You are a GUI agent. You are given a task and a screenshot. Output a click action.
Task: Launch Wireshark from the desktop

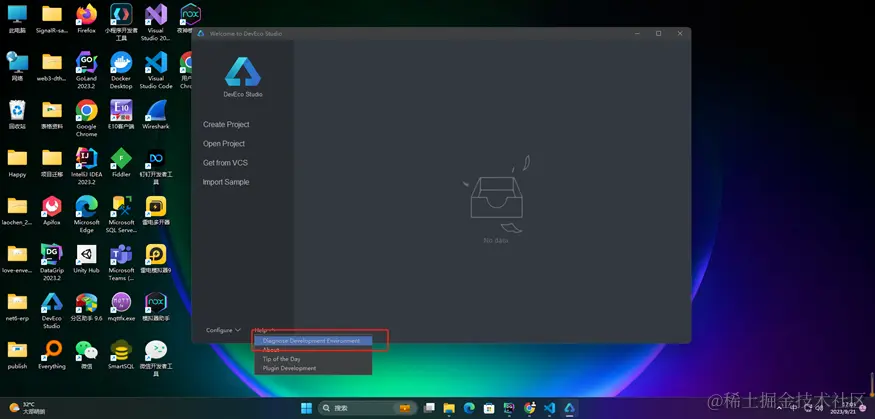[x=156, y=115]
